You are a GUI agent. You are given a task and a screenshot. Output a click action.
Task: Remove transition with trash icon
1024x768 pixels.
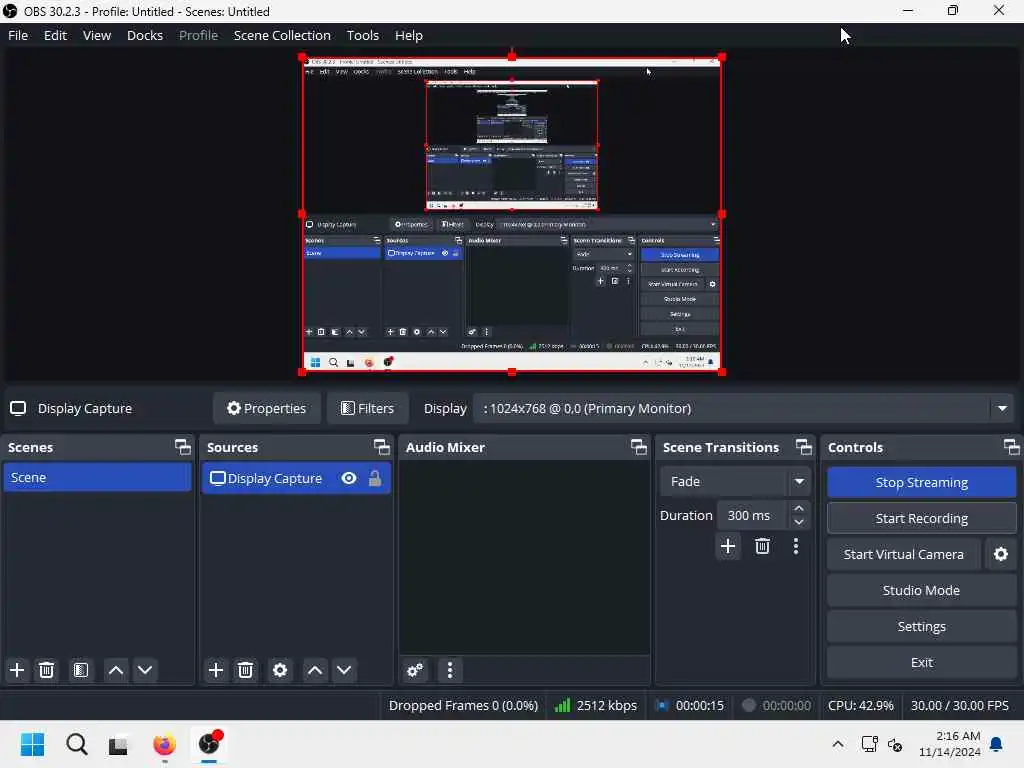762,546
